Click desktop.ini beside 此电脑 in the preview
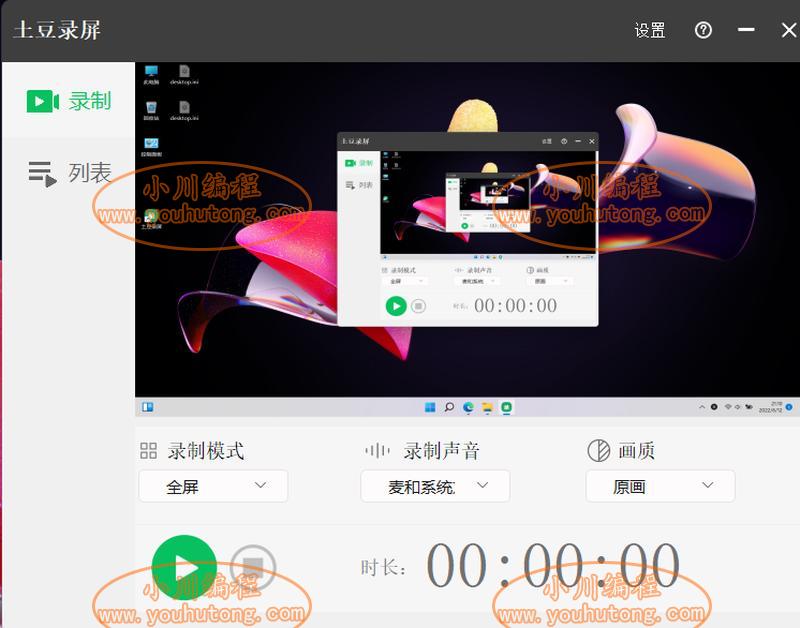The width and height of the screenshot is (800, 628). 184,74
